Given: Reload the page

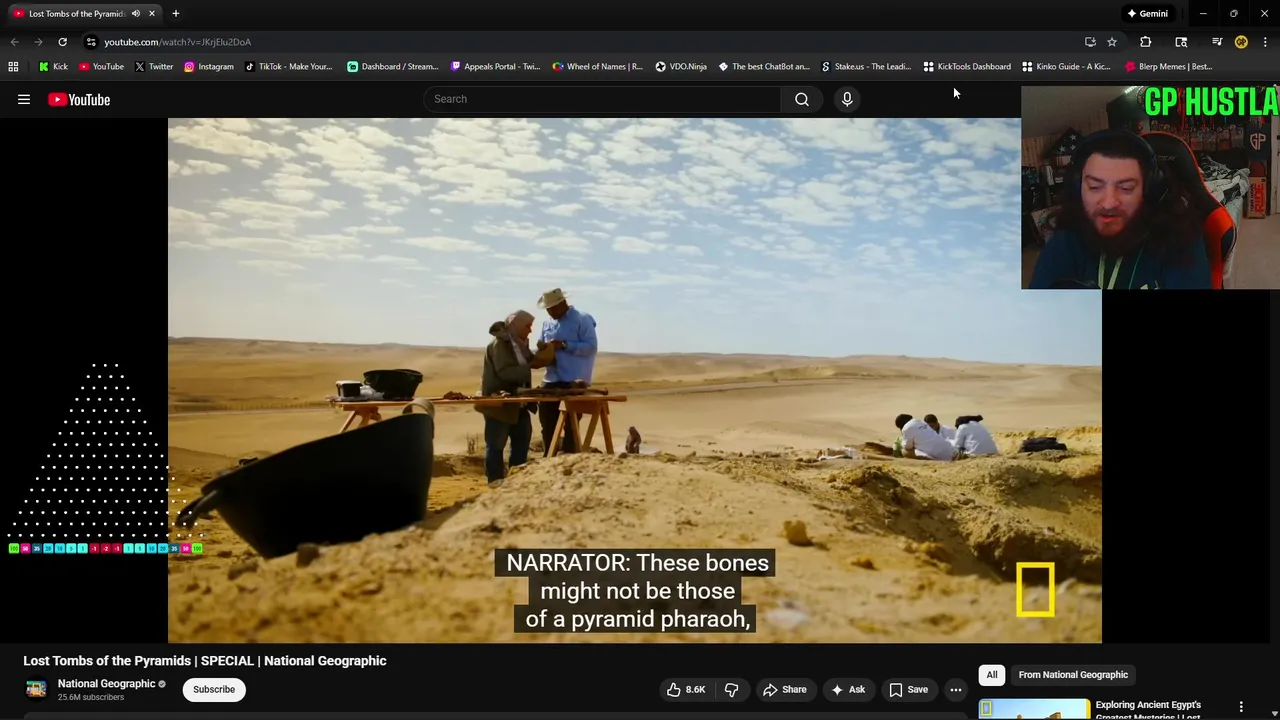Looking at the screenshot, I should tap(62, 42).
